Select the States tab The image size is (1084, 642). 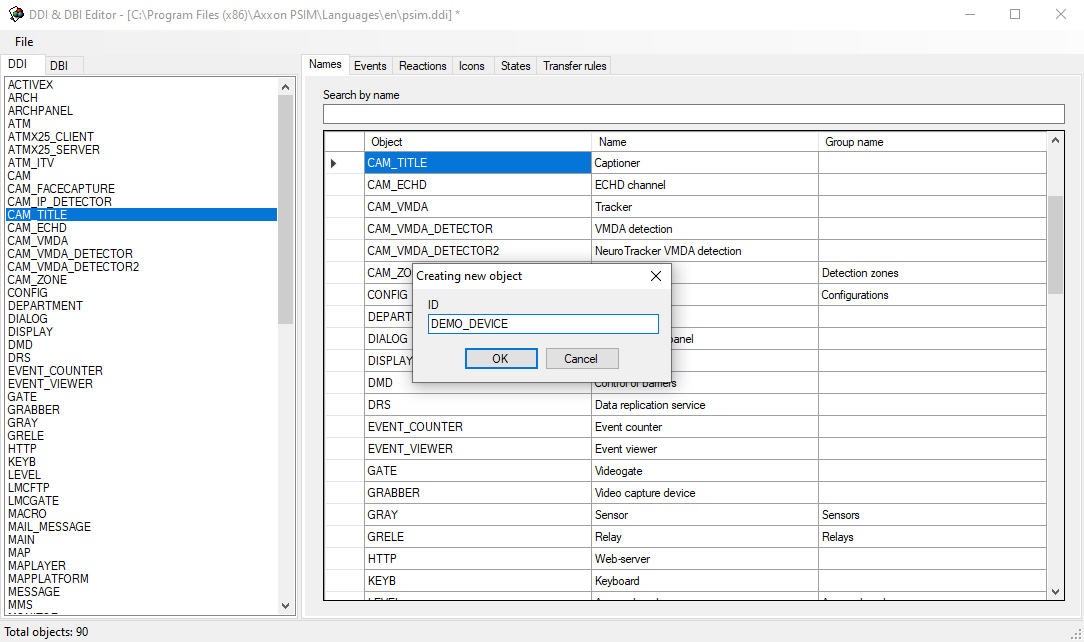pyautogui.click(x=515, y=66)
